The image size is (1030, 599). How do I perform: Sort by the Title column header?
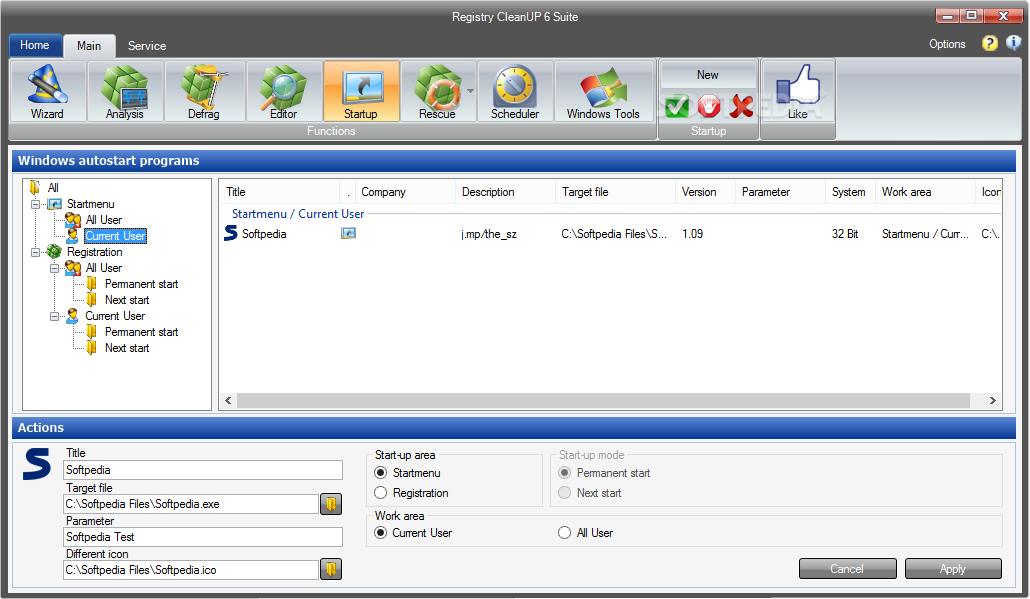280,192
